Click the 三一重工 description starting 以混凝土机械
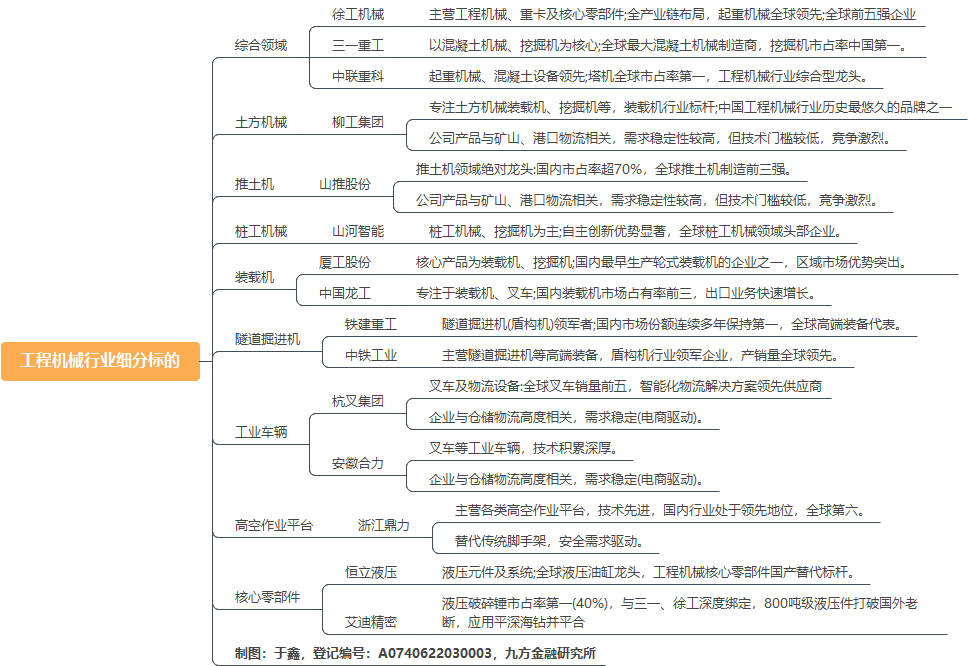Viewport: 968px width, 666px height. (x=669, y=45)
